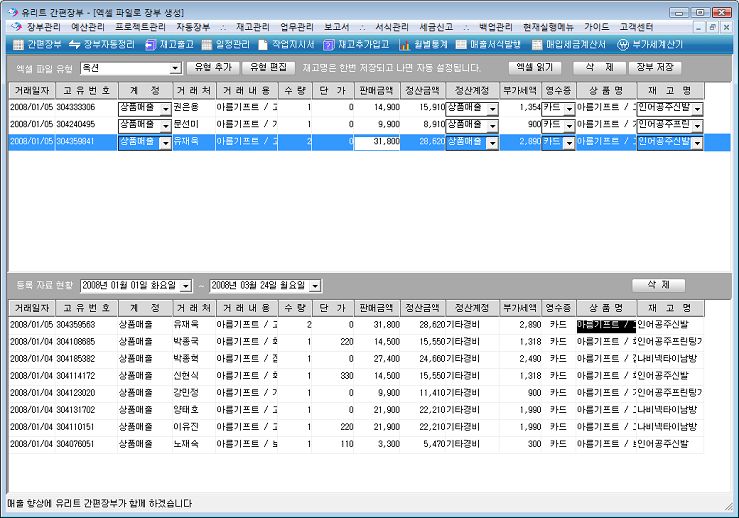739x518 pixels.
Task: Open the 매출서식발행 toolbar item
Action: coord(488,45)
